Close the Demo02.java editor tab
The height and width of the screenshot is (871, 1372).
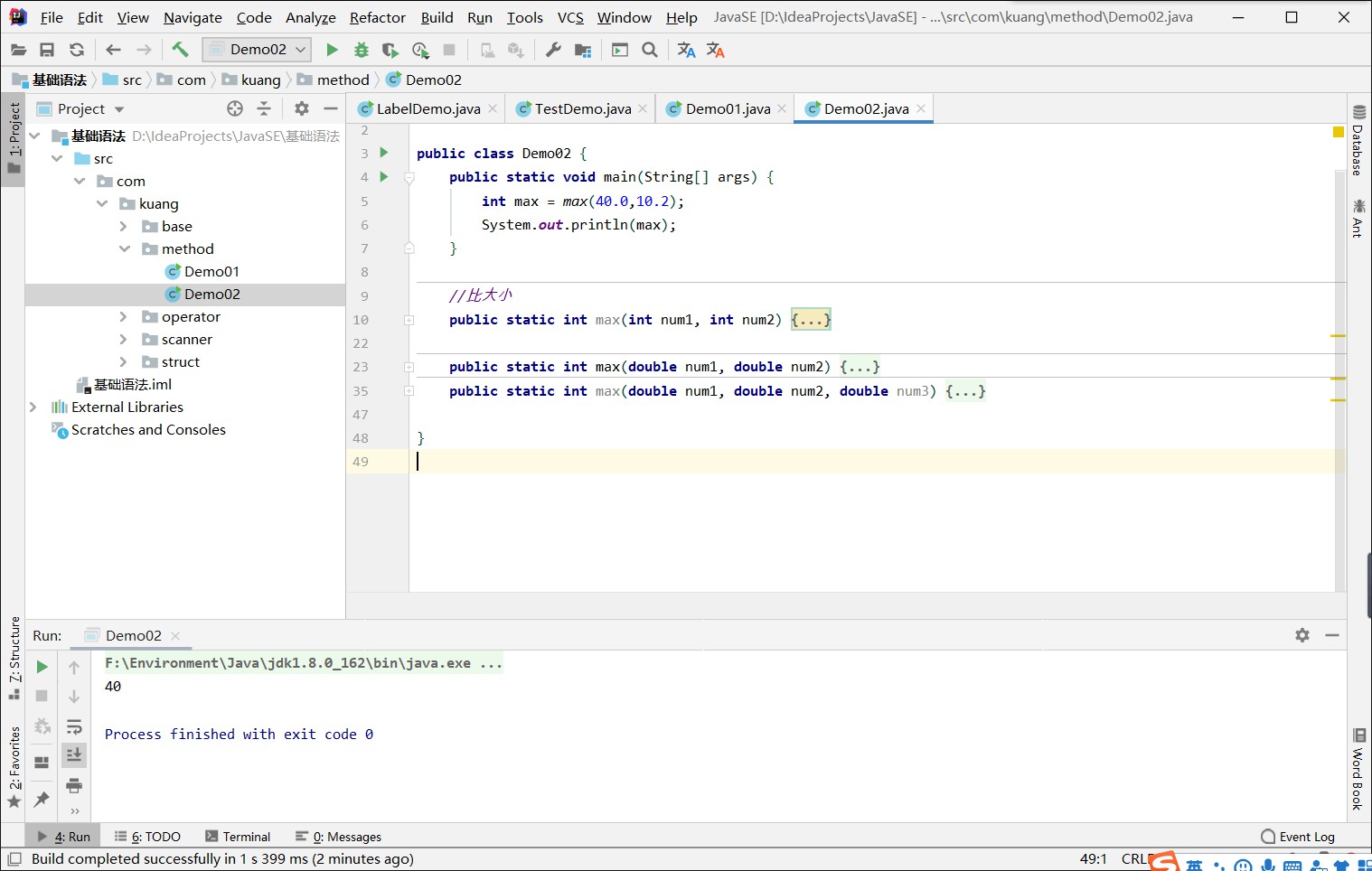(x=921, y=108)
